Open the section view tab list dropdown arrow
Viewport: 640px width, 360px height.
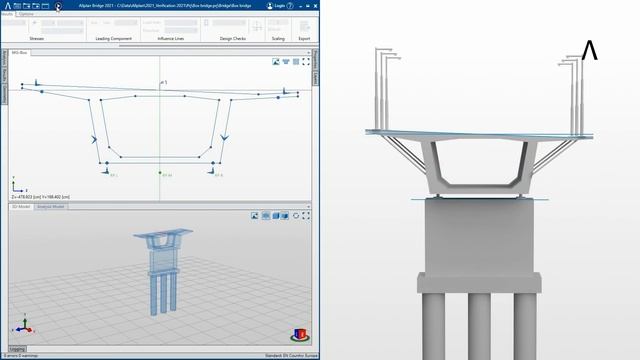(x=309, y=53)
